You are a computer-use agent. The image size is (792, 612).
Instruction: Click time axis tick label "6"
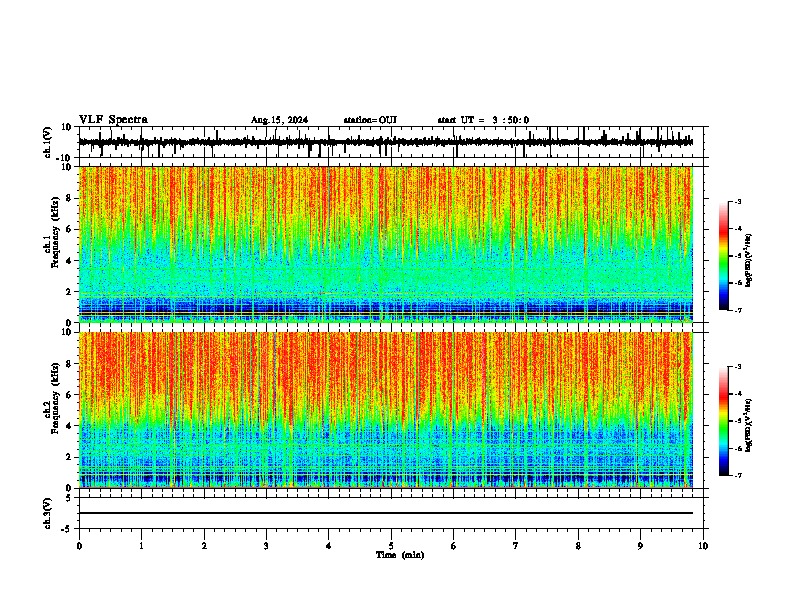coord(454,546)
